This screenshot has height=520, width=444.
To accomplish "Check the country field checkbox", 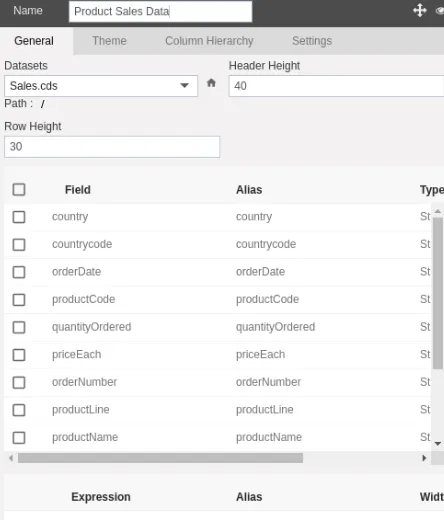I will [19, 217].
